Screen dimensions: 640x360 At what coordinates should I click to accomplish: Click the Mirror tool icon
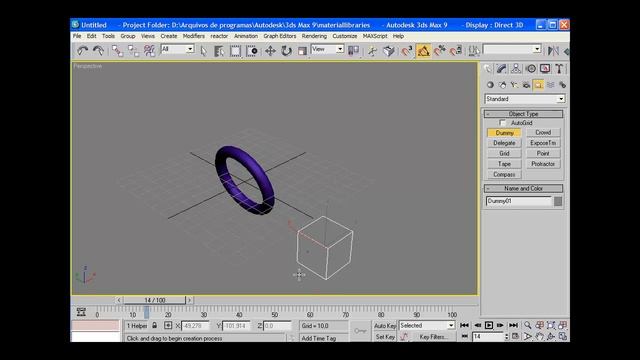[553, 51]
